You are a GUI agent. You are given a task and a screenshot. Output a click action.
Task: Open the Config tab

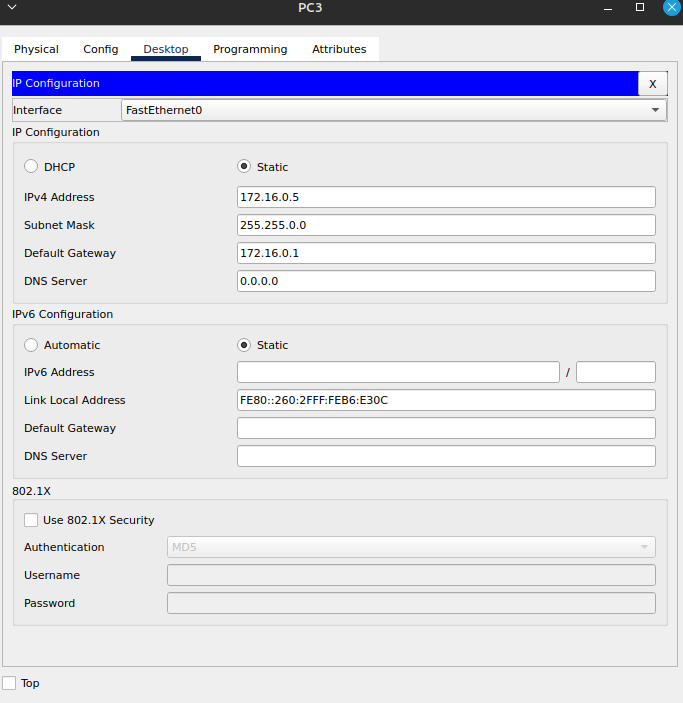click(100, 49)
